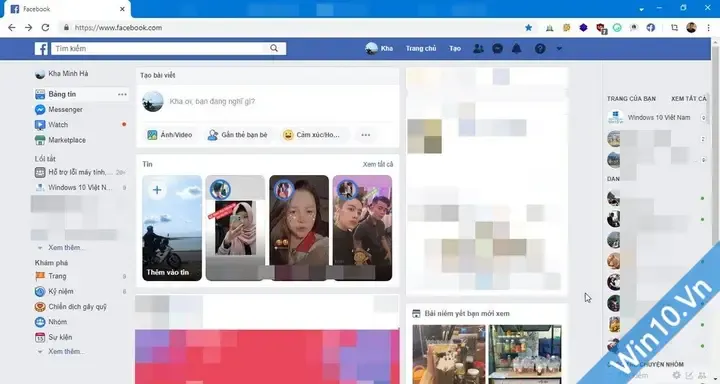Image resolution: width=720 pixels, height=384 pixels.
Task: Click Thêm vào tin story card
Action: [172, 228]
